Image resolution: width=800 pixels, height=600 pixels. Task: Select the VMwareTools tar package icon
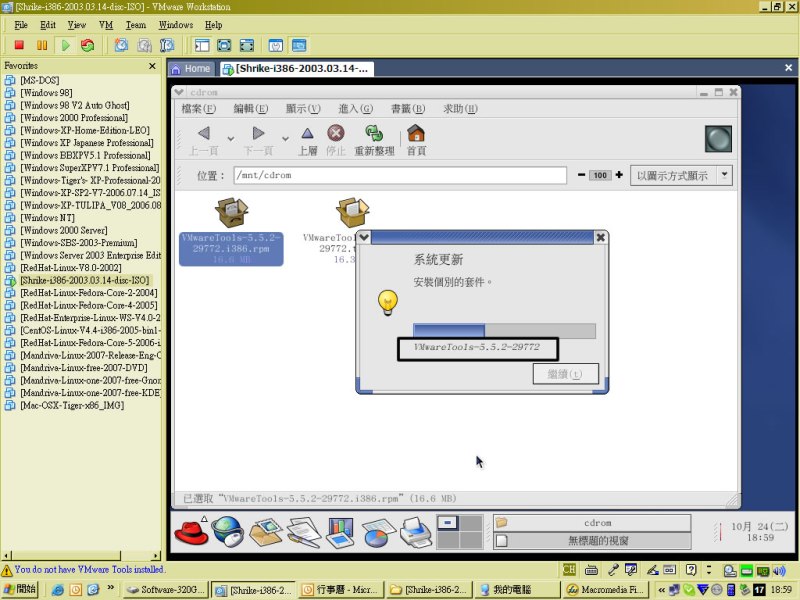pos(353,212)
